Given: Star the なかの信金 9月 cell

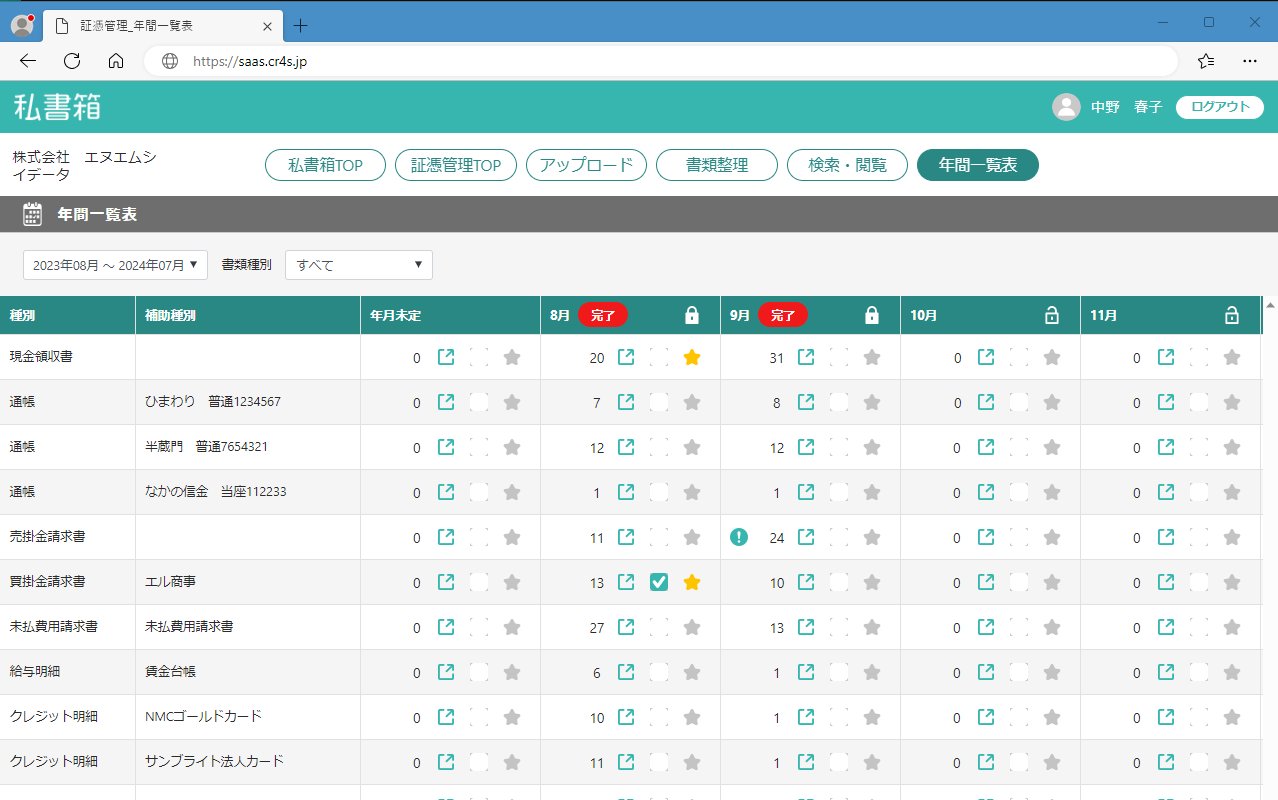Looking at the screenshot, I should pyautogui.click(x=872, y=492).
